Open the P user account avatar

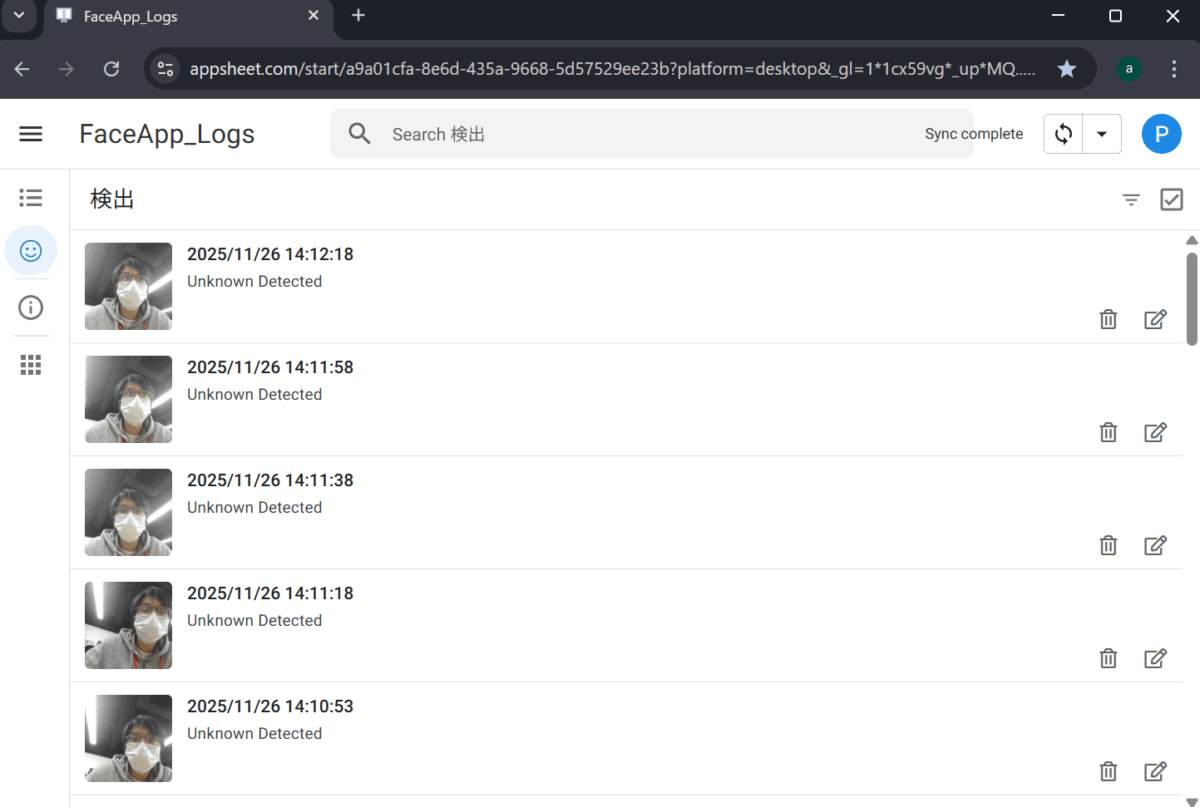(1161, 134)
